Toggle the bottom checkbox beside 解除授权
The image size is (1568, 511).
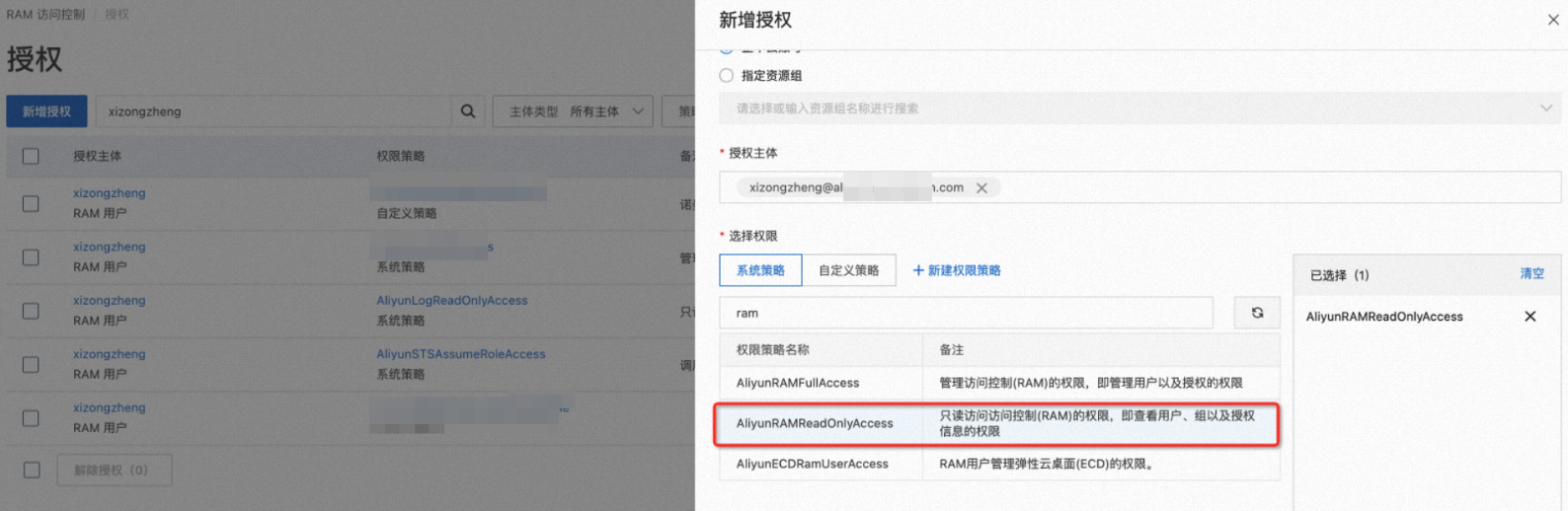(x=32, y=470)
